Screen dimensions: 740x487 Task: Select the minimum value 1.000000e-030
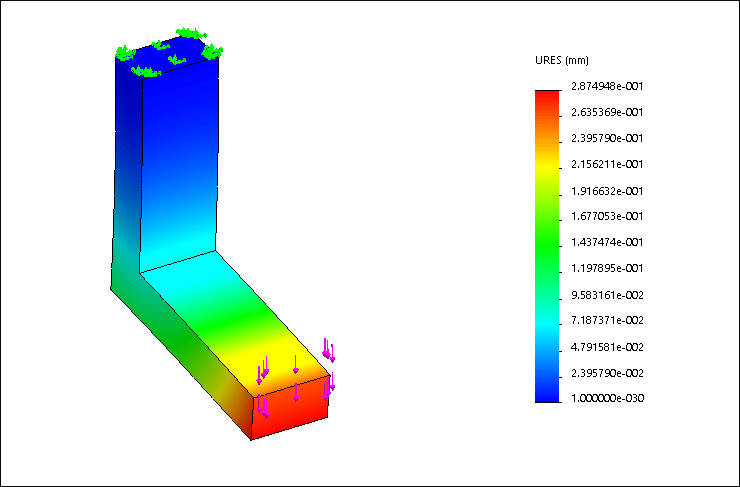pos(607,398)
